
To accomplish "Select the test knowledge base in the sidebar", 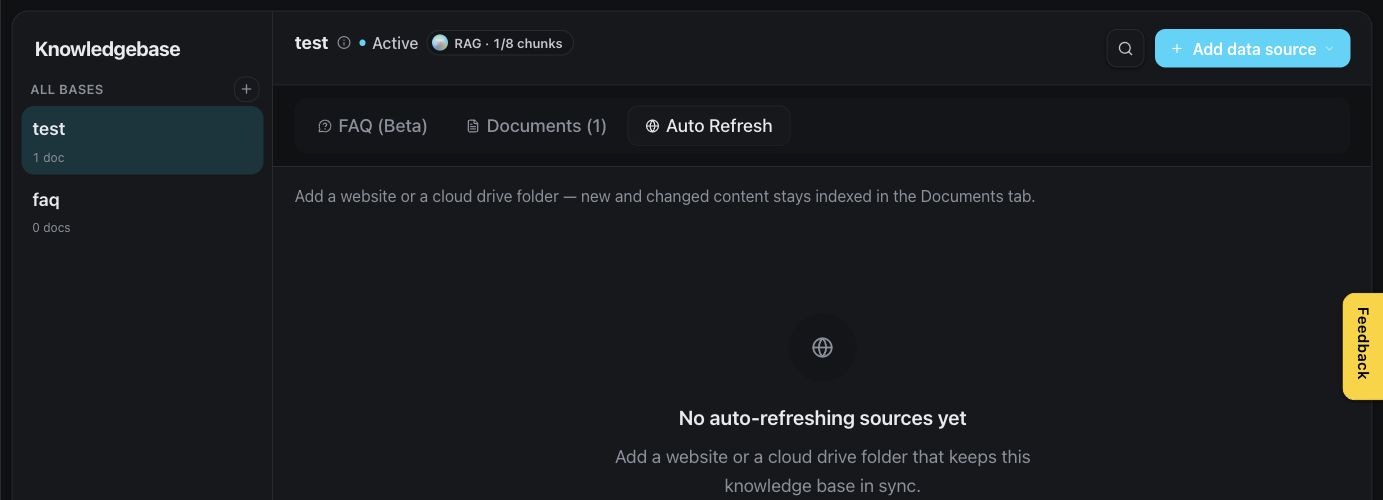I will (142, 140).
